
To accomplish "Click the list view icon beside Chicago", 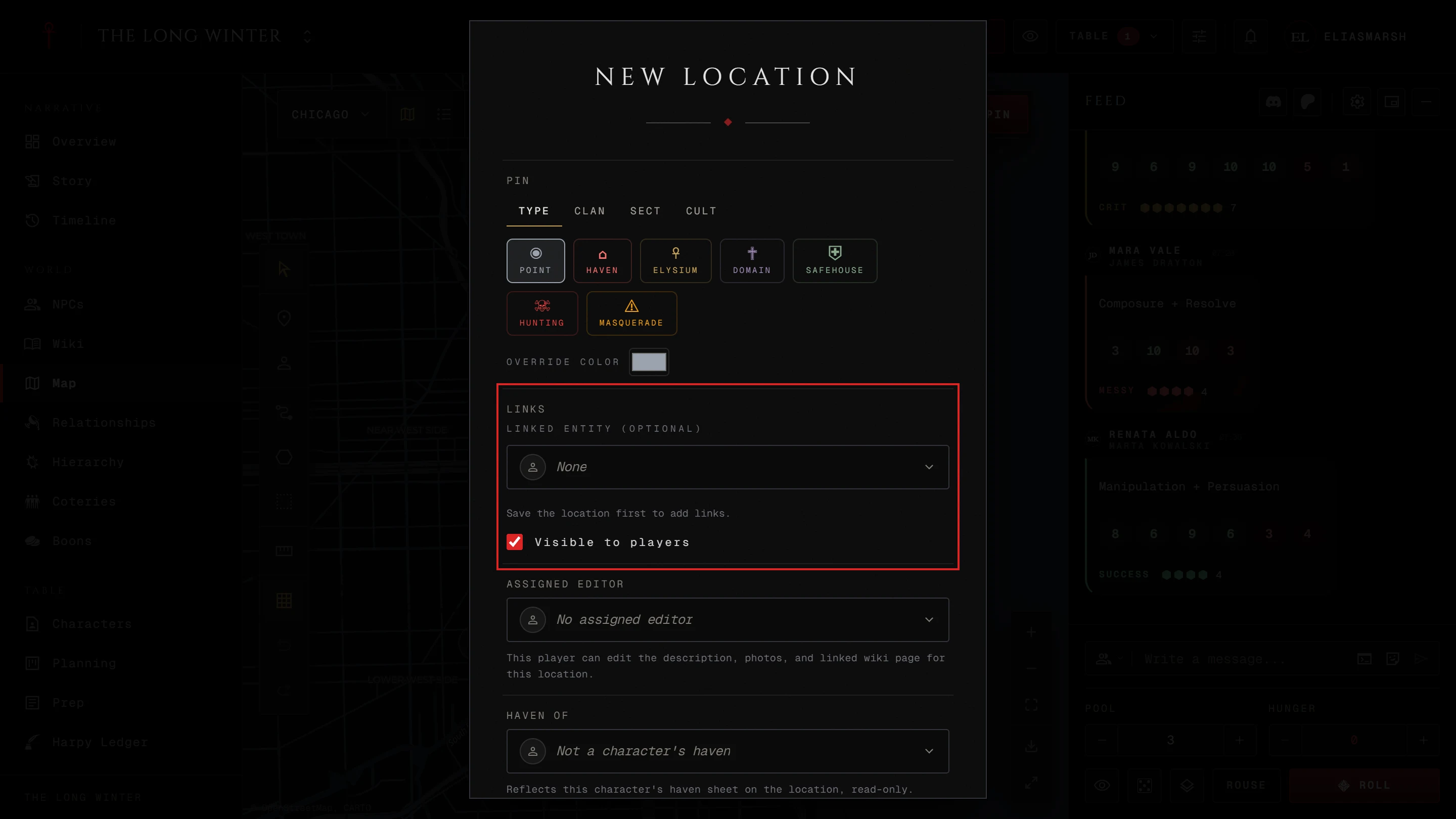I will (444, 114).
